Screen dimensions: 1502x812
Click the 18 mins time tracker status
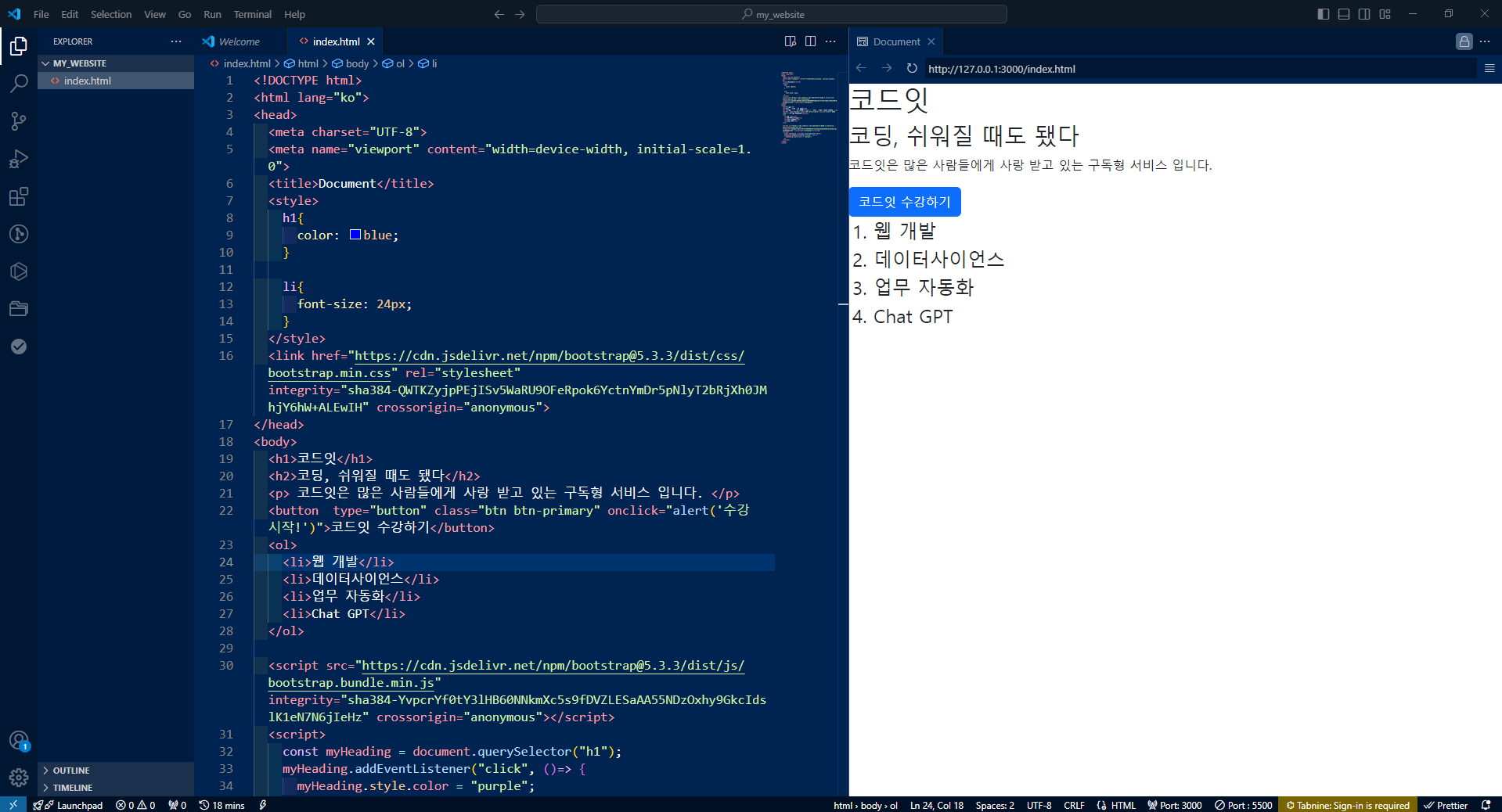pos(222,805)
